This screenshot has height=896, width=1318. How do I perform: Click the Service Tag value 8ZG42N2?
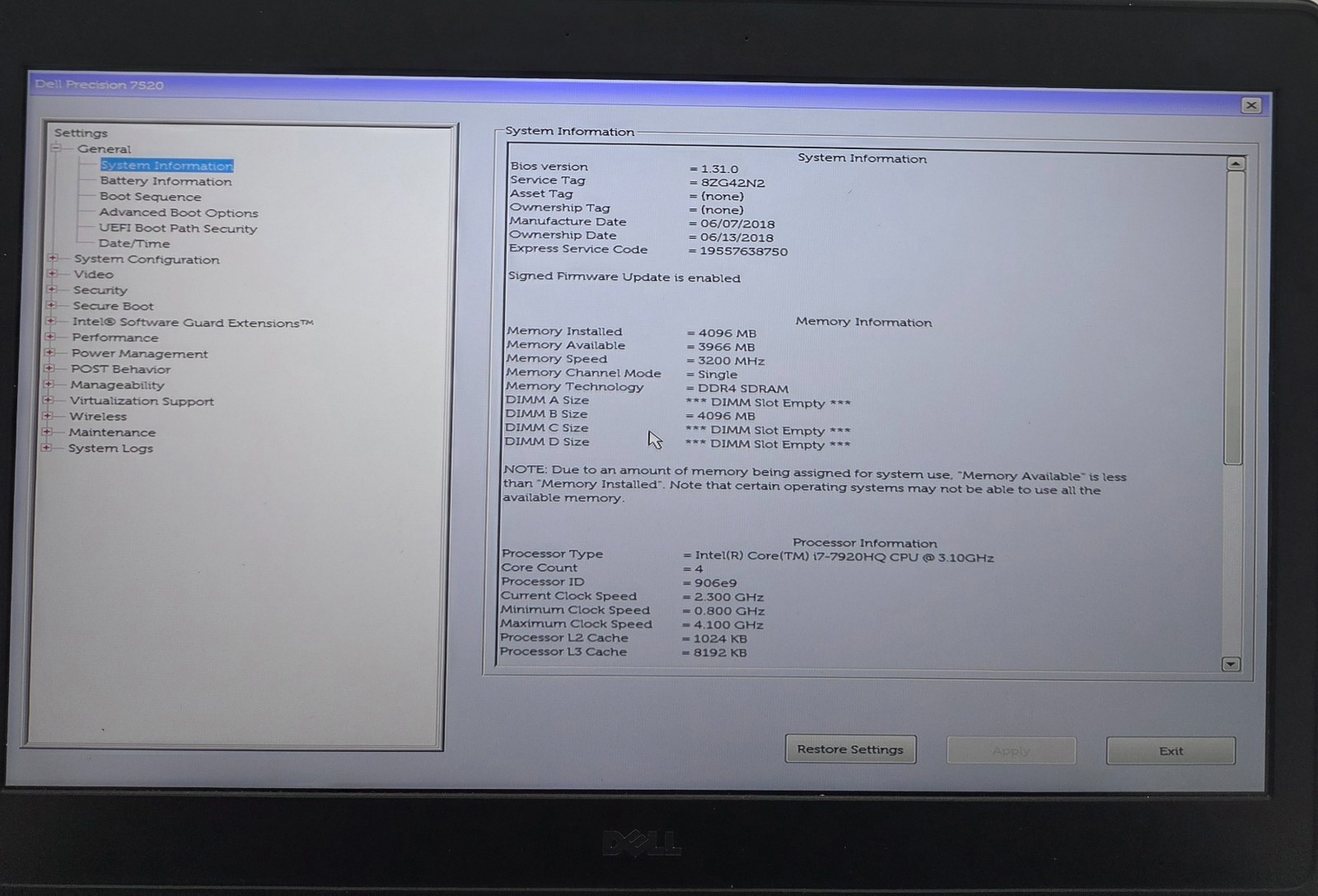pyautogui.click(x=732, y=183)
